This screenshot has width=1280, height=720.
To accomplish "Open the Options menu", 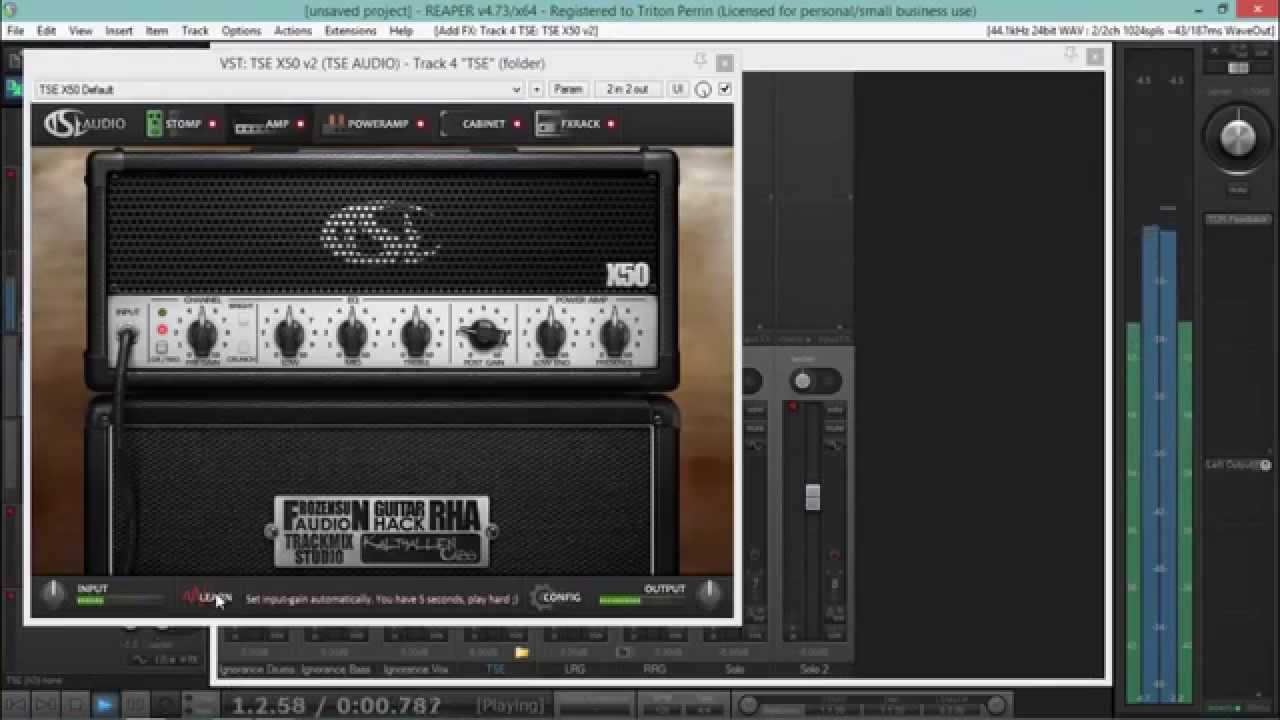I will 241,31.
